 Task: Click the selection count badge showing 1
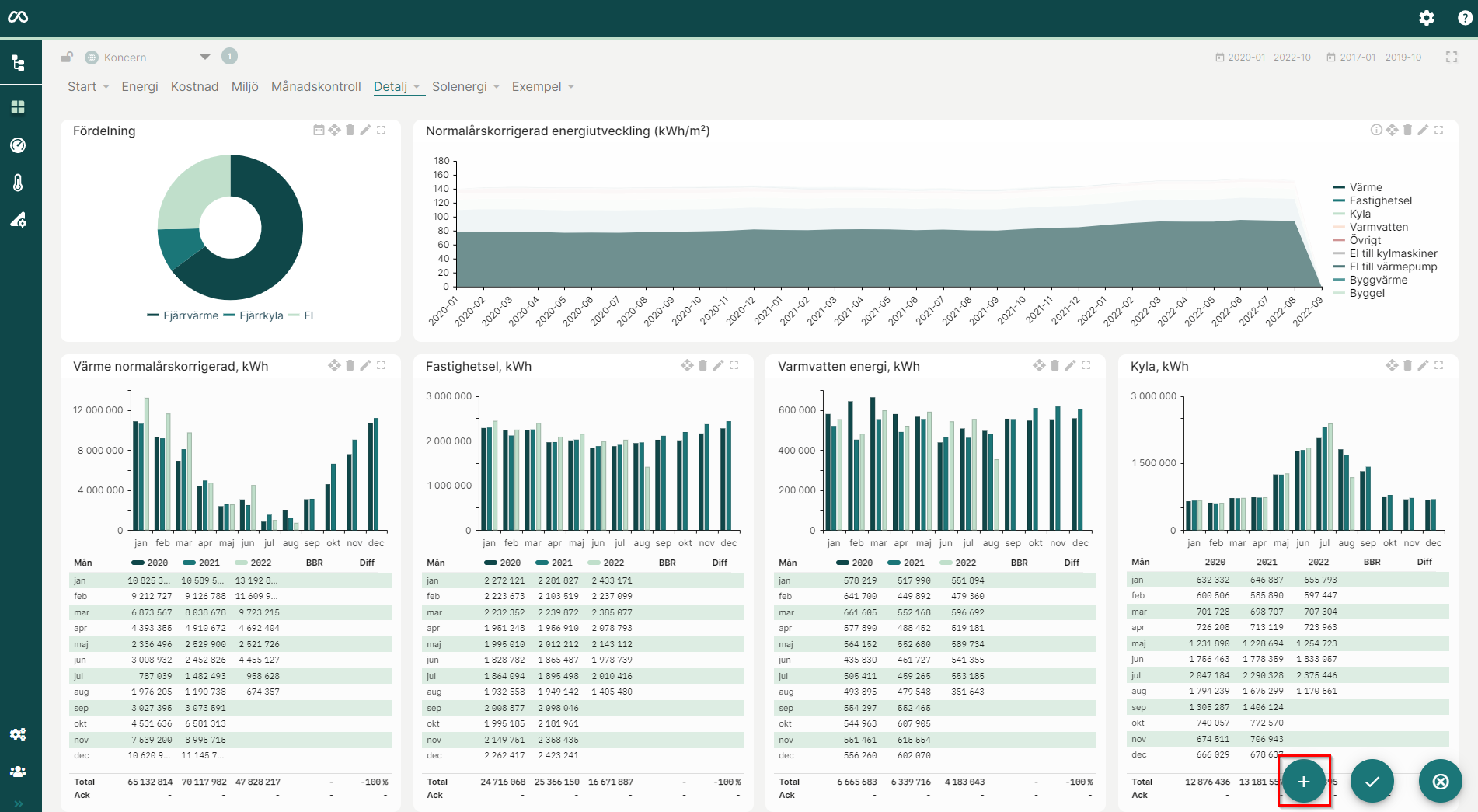tap(229, 56)
